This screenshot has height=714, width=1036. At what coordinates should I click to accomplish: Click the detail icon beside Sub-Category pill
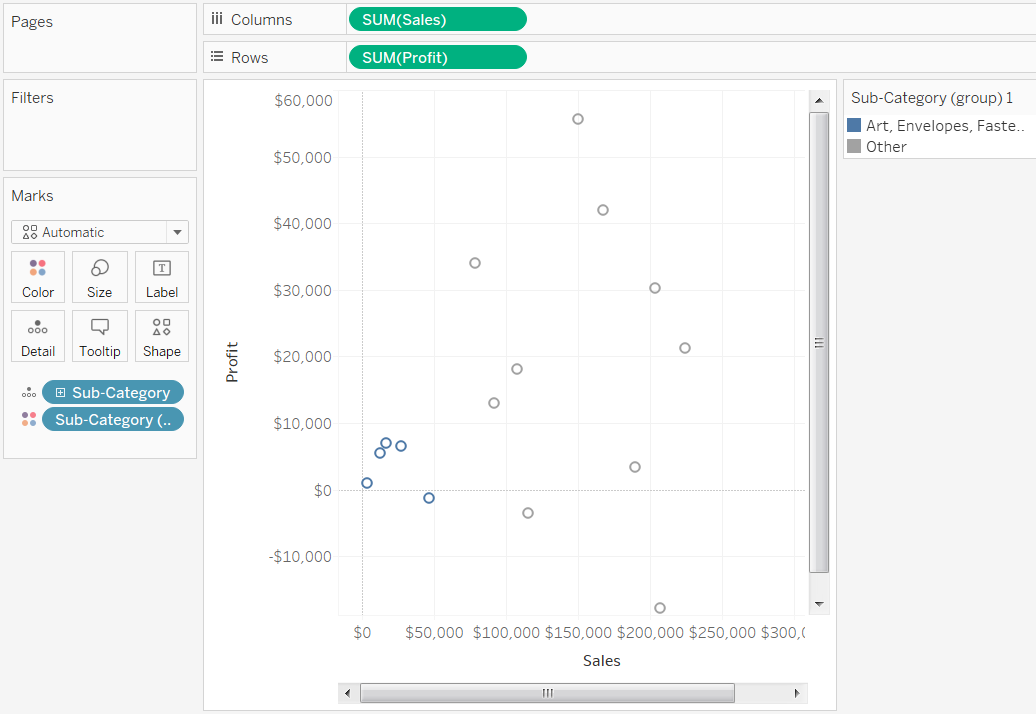(28, 392)
